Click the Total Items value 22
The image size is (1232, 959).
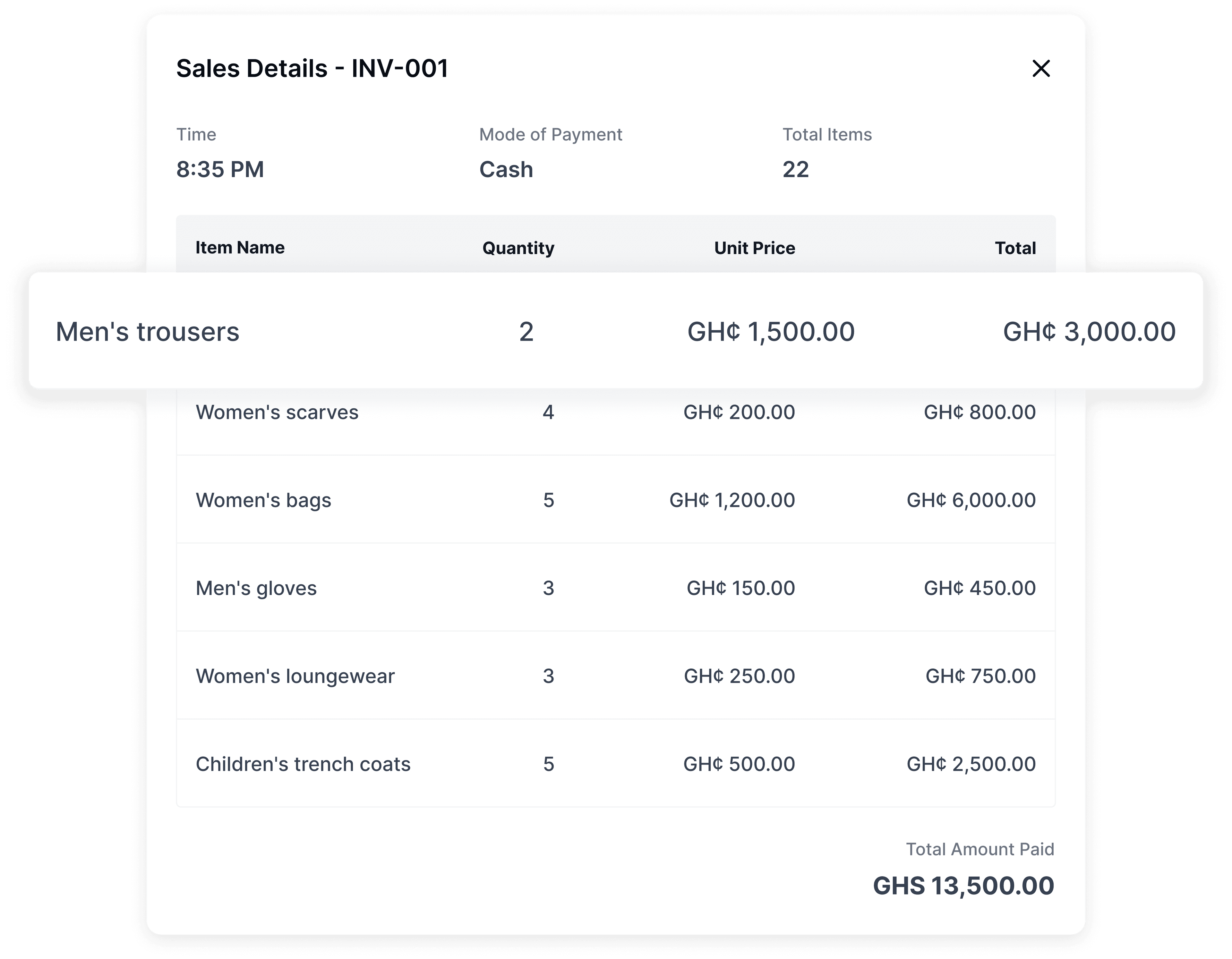pos(795,169)
